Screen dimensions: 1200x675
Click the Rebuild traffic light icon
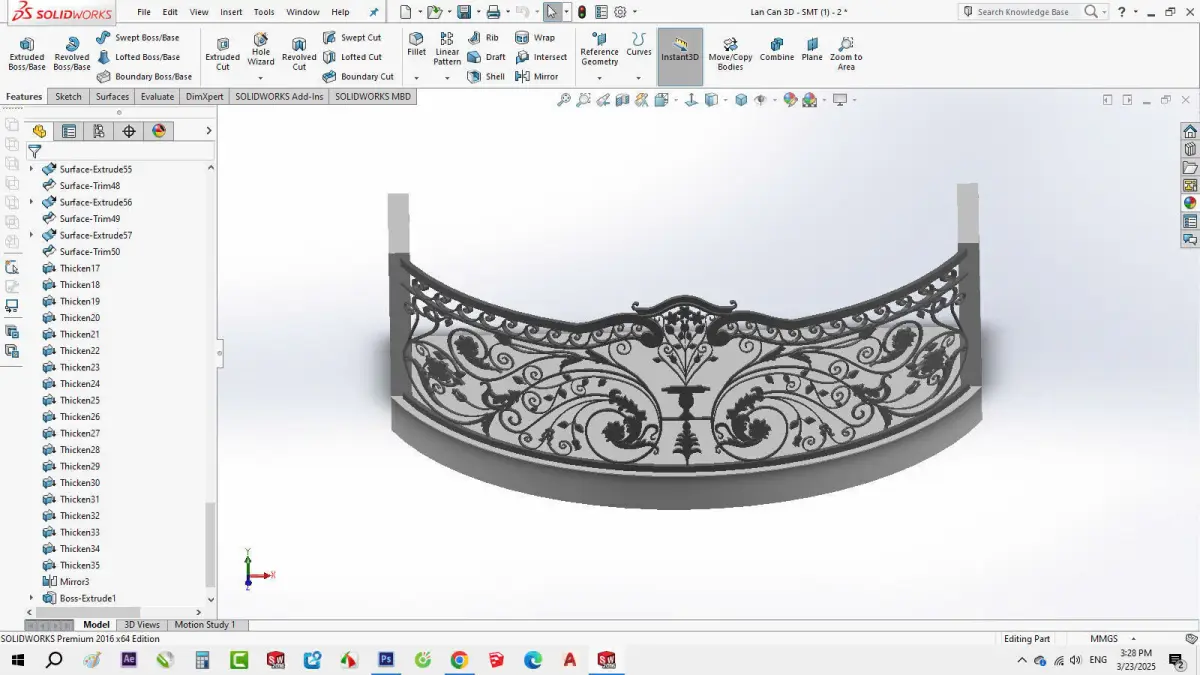click(582, 12)
